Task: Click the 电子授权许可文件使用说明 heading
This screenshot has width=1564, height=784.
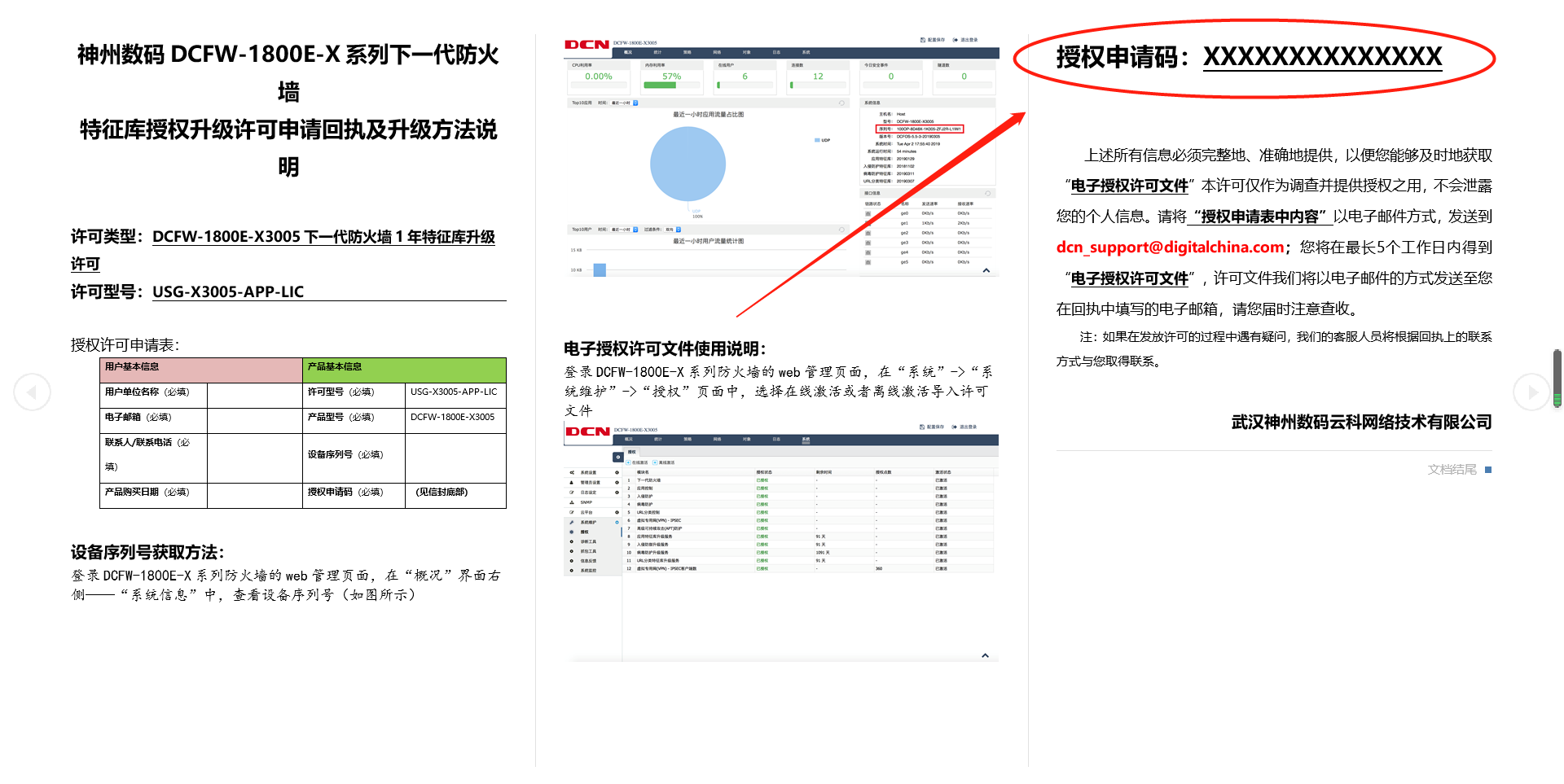Action: point(665,349)
